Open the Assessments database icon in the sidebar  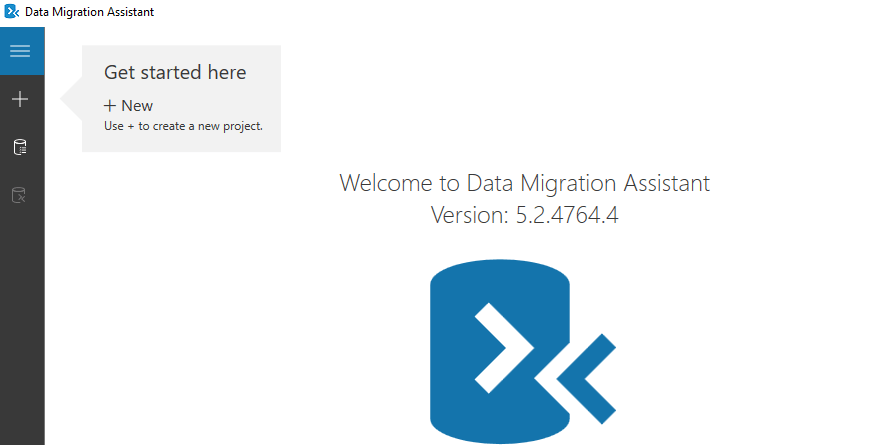point(21,147)
